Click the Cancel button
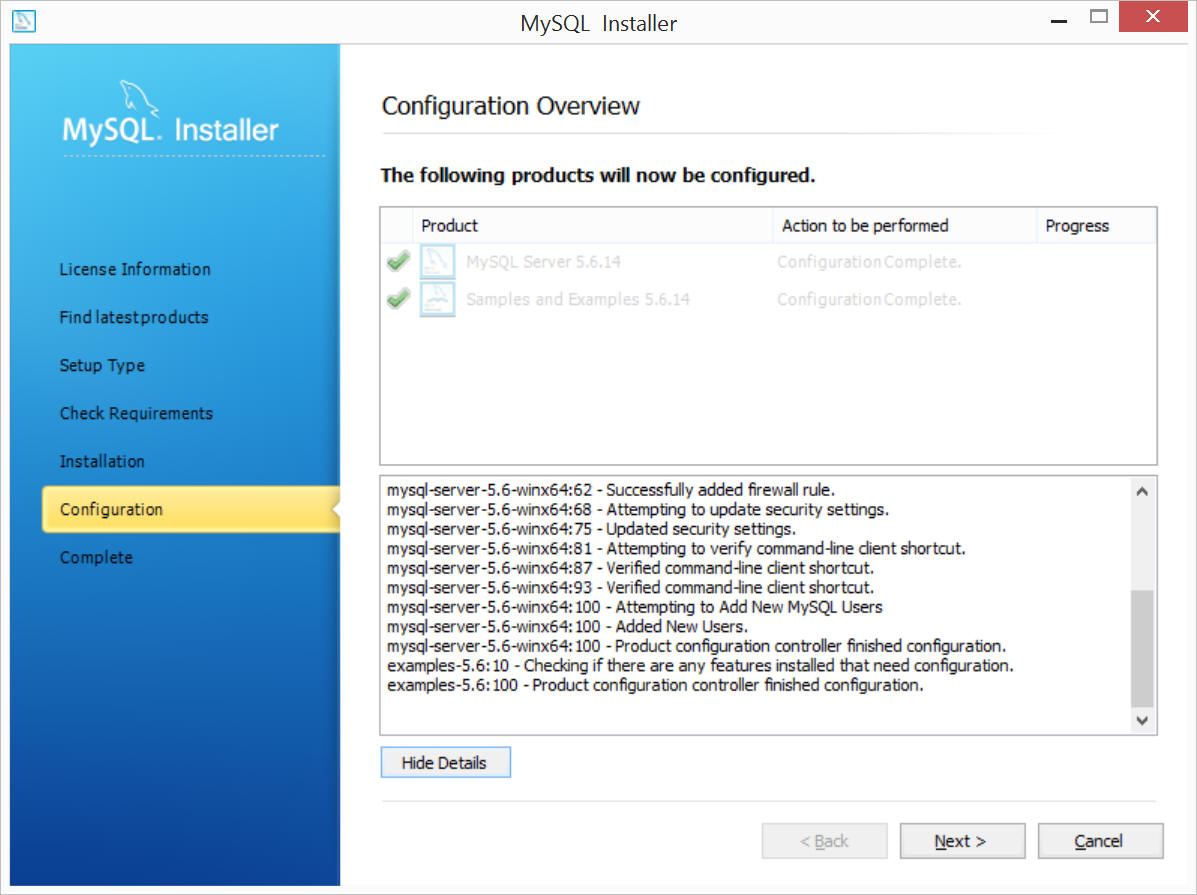Image resolution: width=1197 pixels, height=895 pixels. [1100, 841]
